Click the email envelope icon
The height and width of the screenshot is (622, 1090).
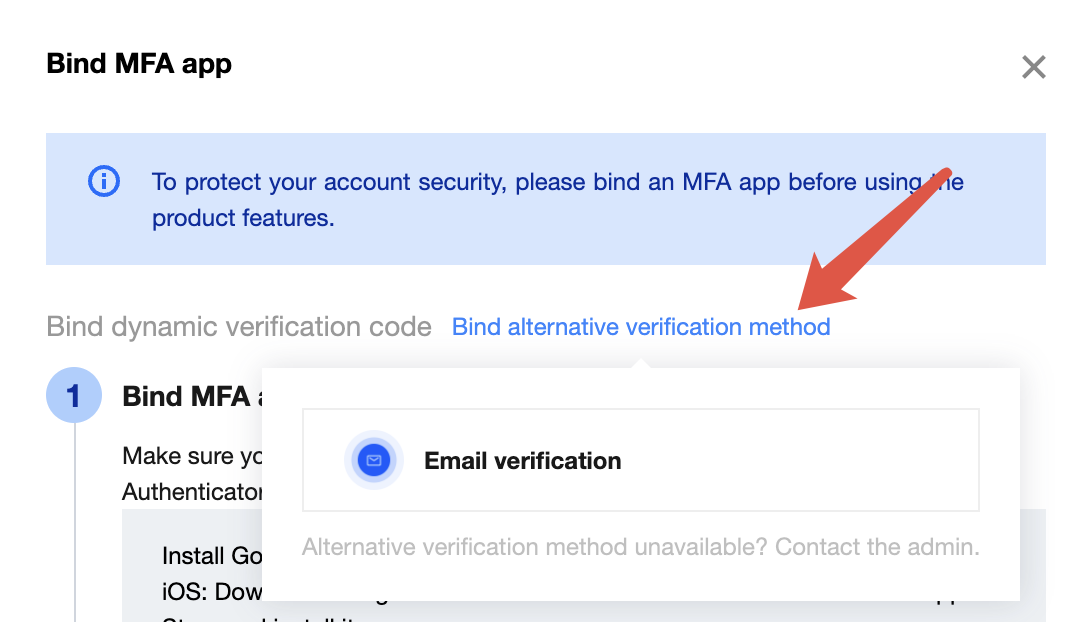(x=373, y=460)
